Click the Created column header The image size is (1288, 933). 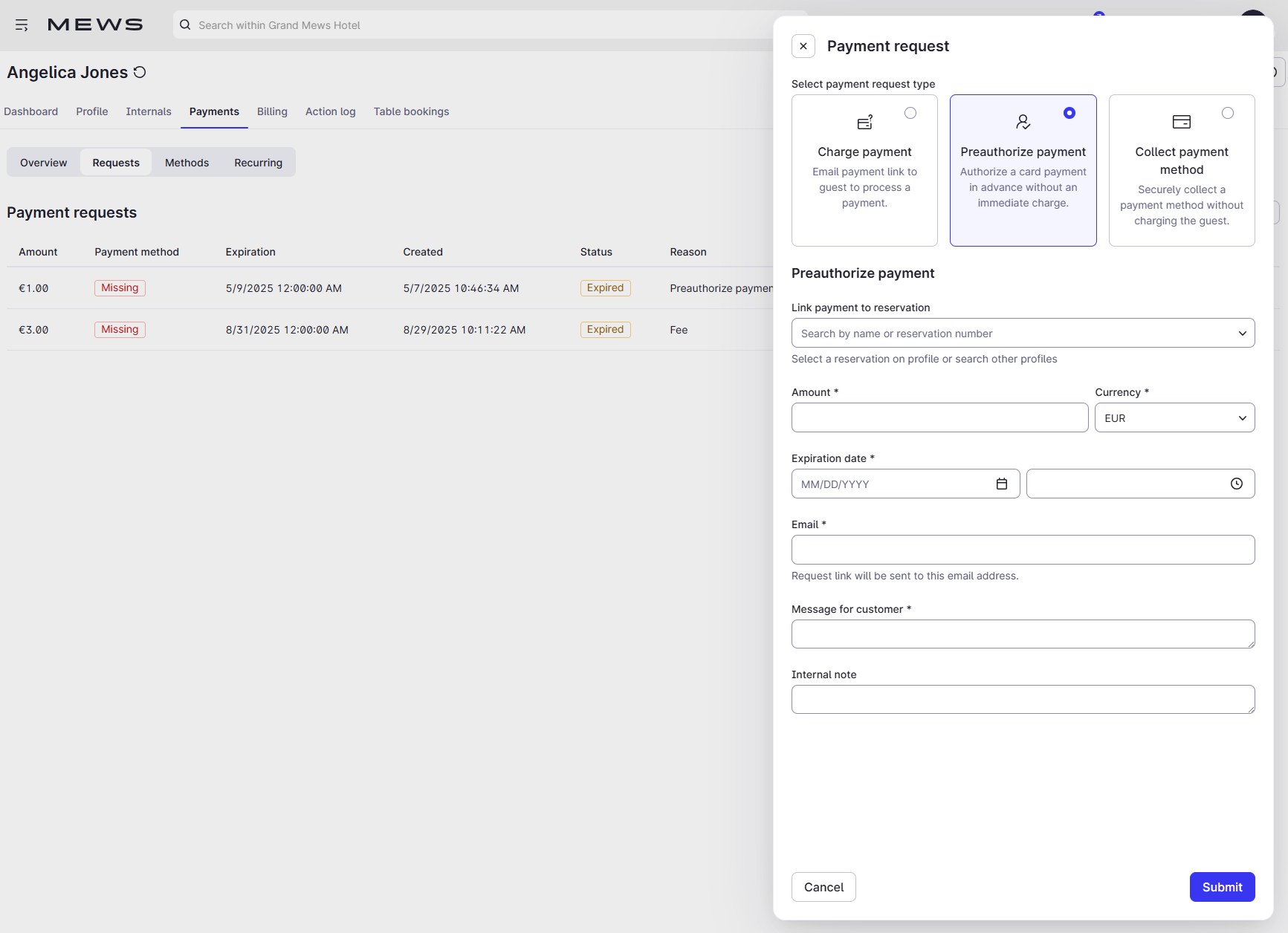click(x=423, y=252)
